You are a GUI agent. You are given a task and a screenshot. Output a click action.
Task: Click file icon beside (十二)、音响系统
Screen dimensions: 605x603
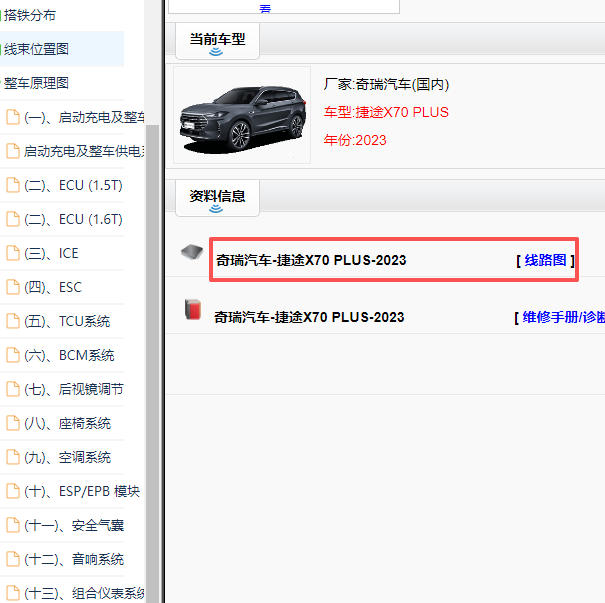[x=13, y=559]
